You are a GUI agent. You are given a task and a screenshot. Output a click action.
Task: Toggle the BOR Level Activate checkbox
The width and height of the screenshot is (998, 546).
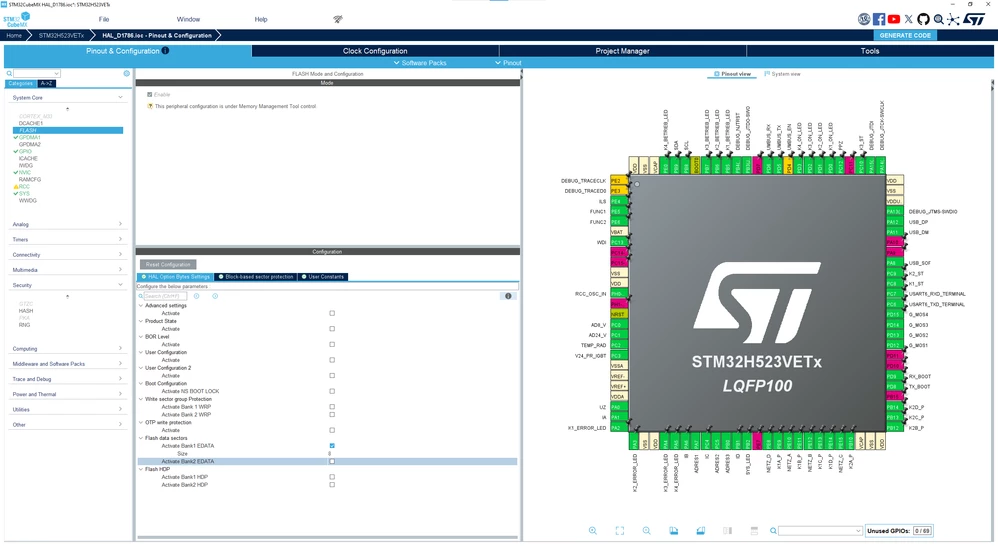(x=332, y=344)
